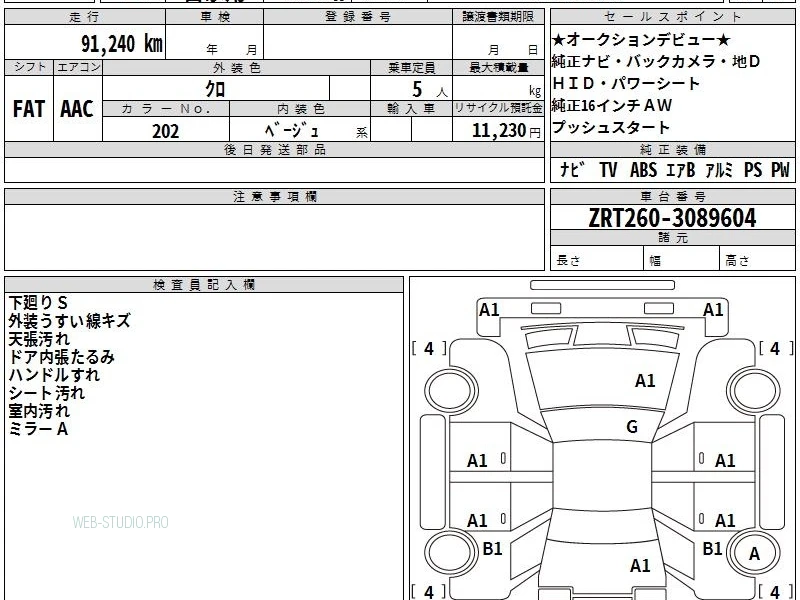Click the "カラーNo." header
800x600 pixels.
(166, 109)
